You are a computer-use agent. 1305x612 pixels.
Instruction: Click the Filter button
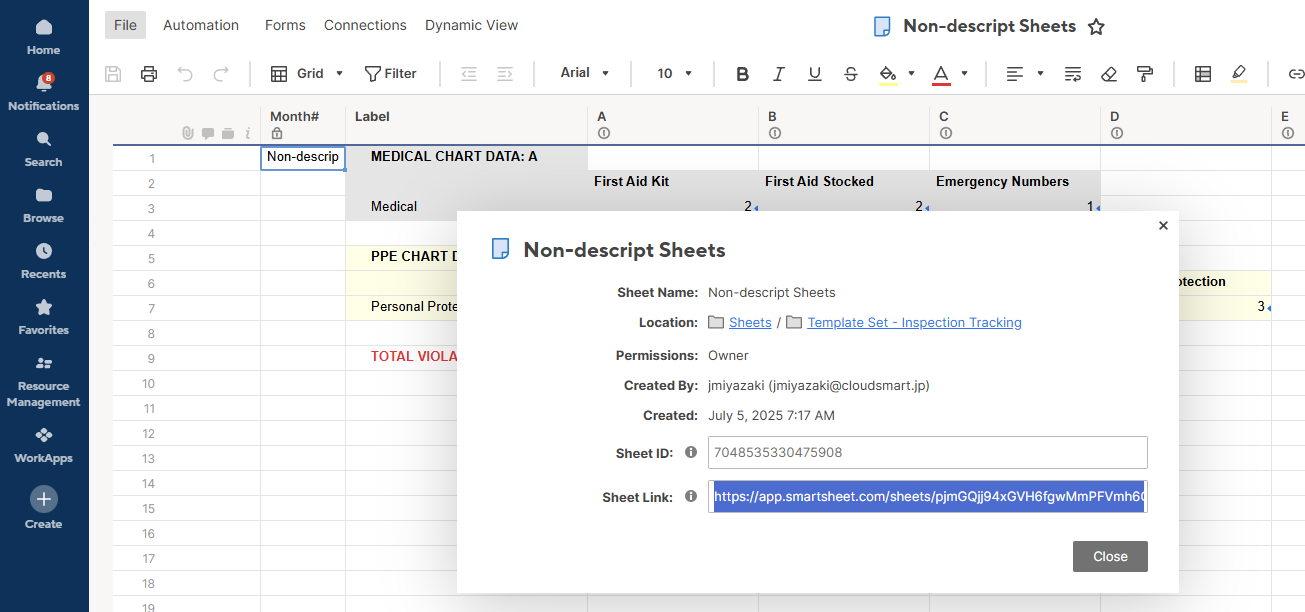click(390, 73)
